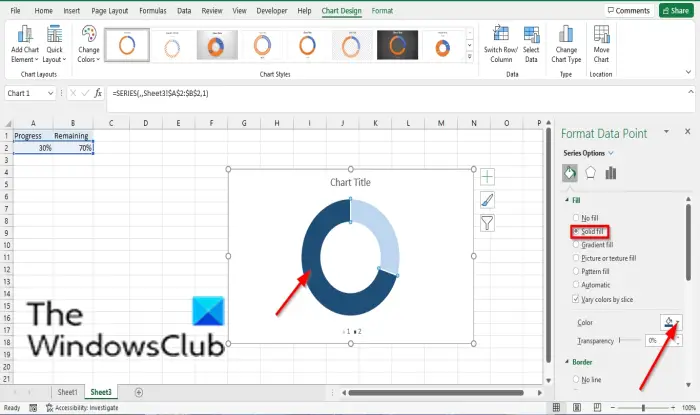Click Move Chart icon
Image resolution: width=700 pixels, height=415 pixels.
tap(601, 34)
